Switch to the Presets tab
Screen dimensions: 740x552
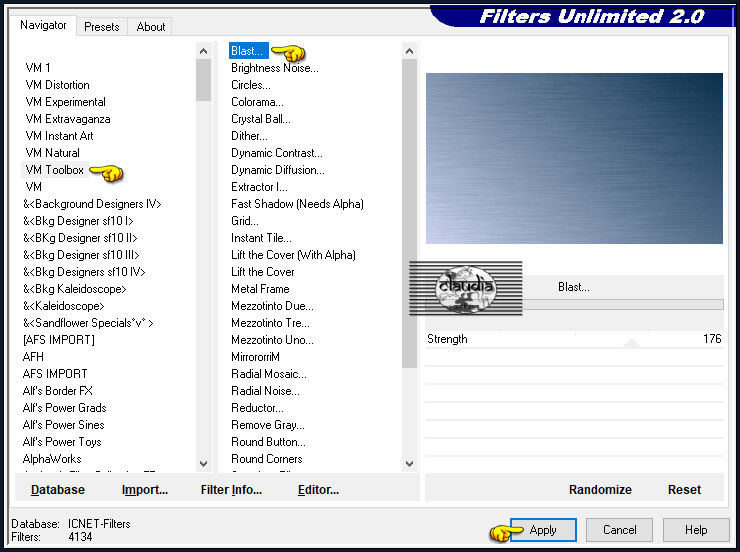pos(101,27)
